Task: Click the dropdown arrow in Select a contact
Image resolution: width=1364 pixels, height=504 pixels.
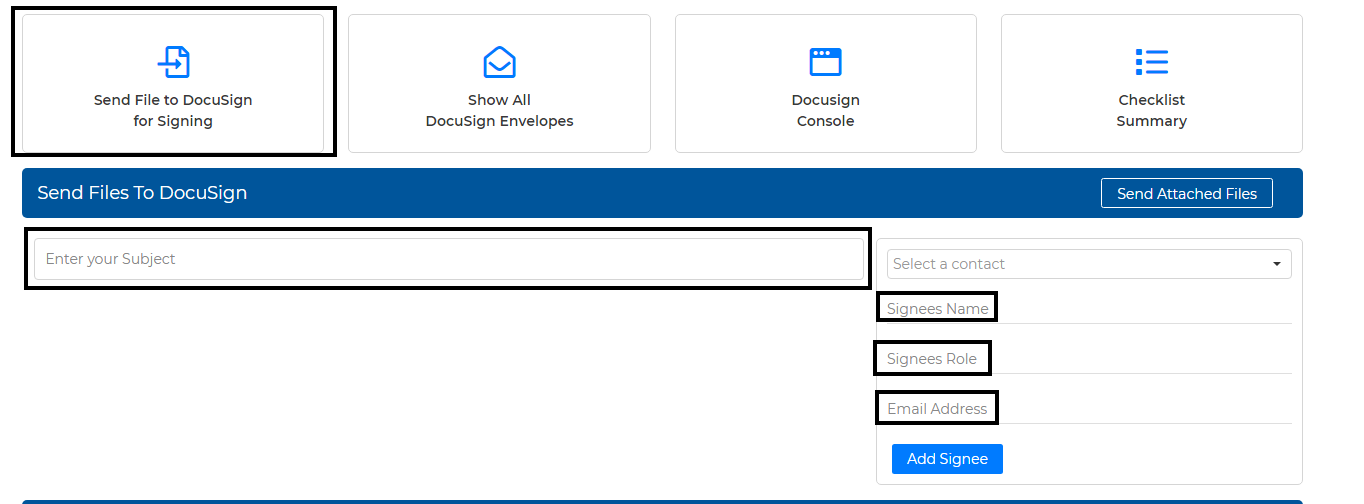Action: click(1277, 264)
